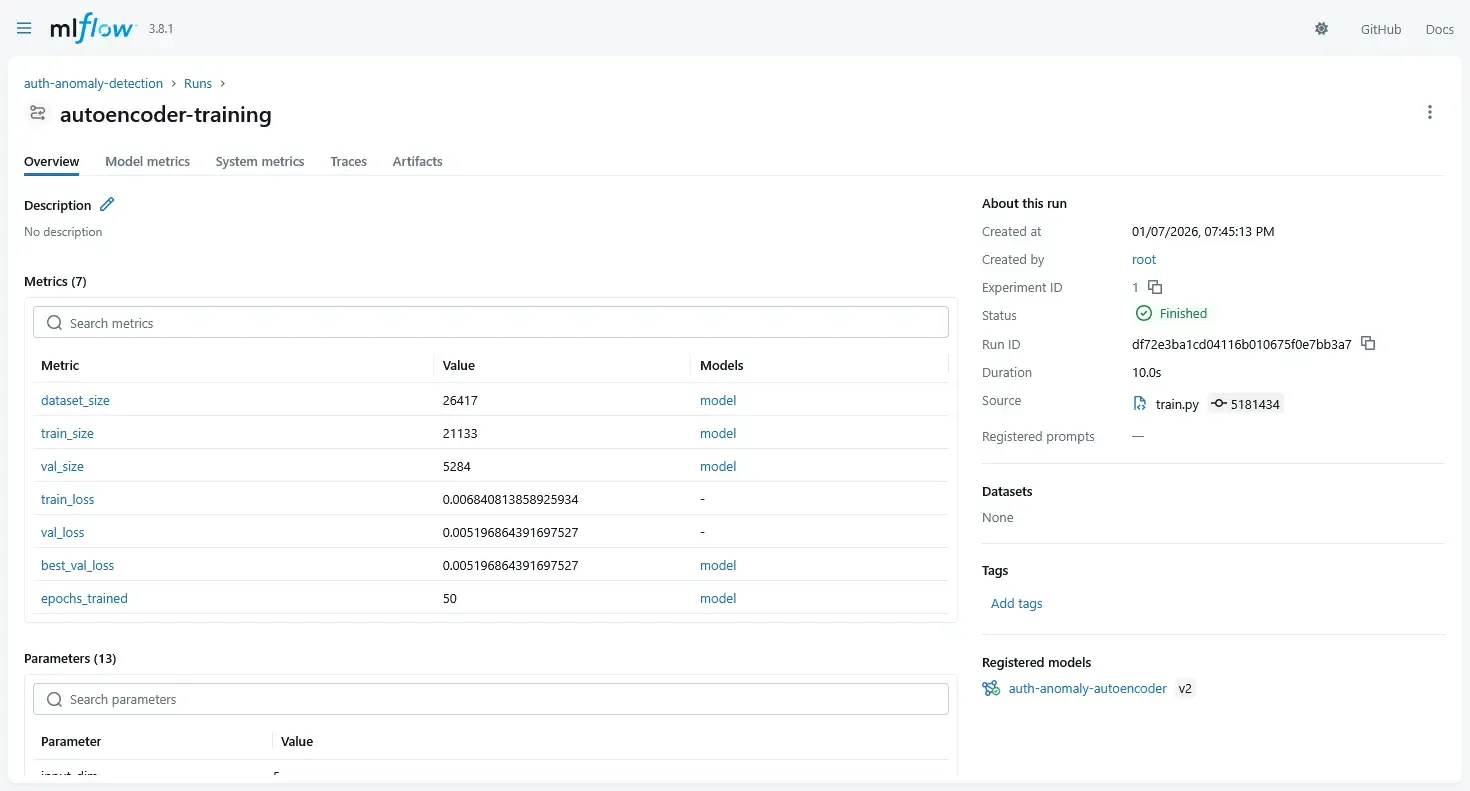Click the chevron after auth-anomaly-detection breadcrumb
The image size is (1470, 791).
172,83
